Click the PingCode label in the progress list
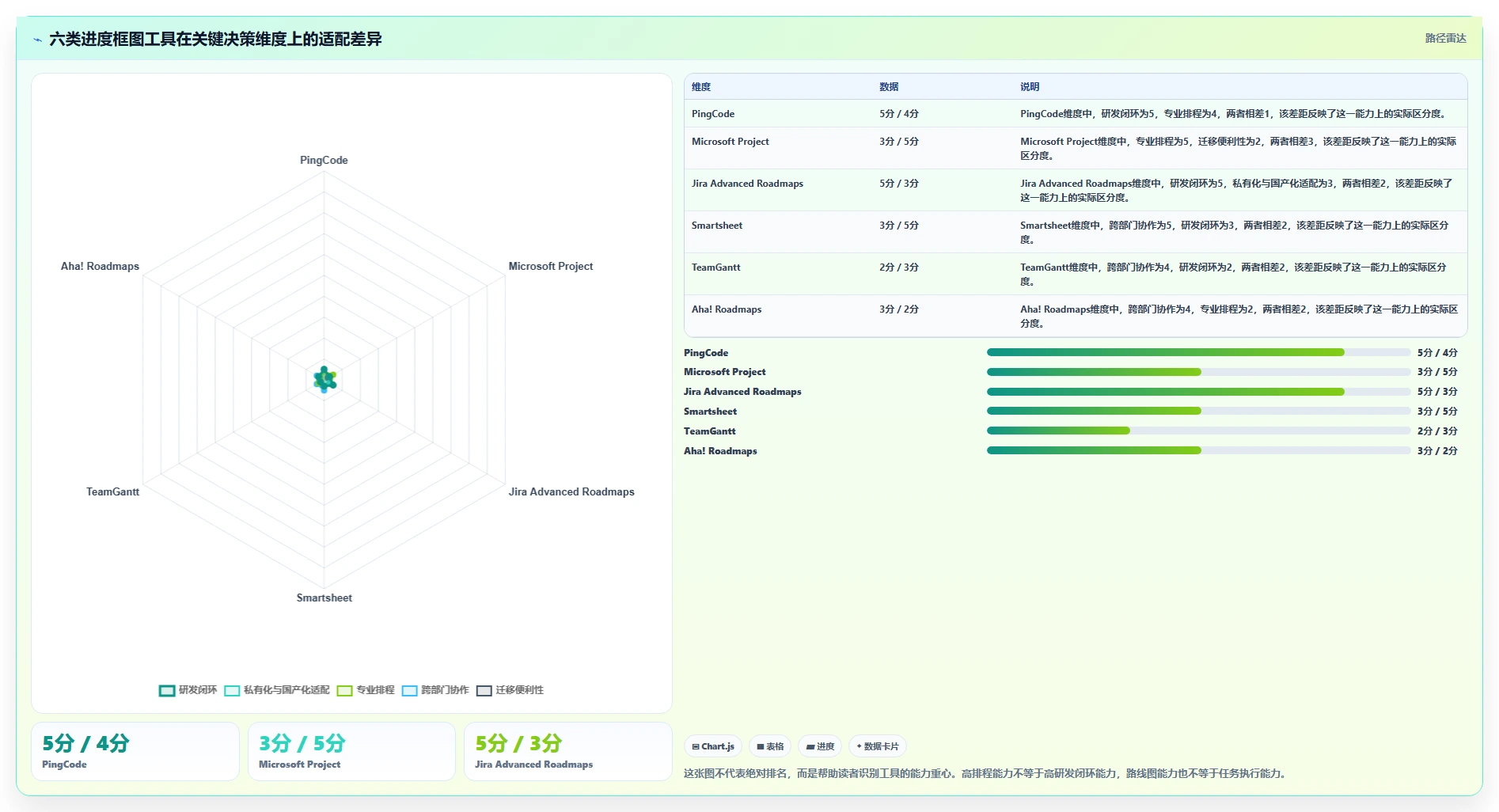Screen dimensions: 1499x812 click(706, 353)
